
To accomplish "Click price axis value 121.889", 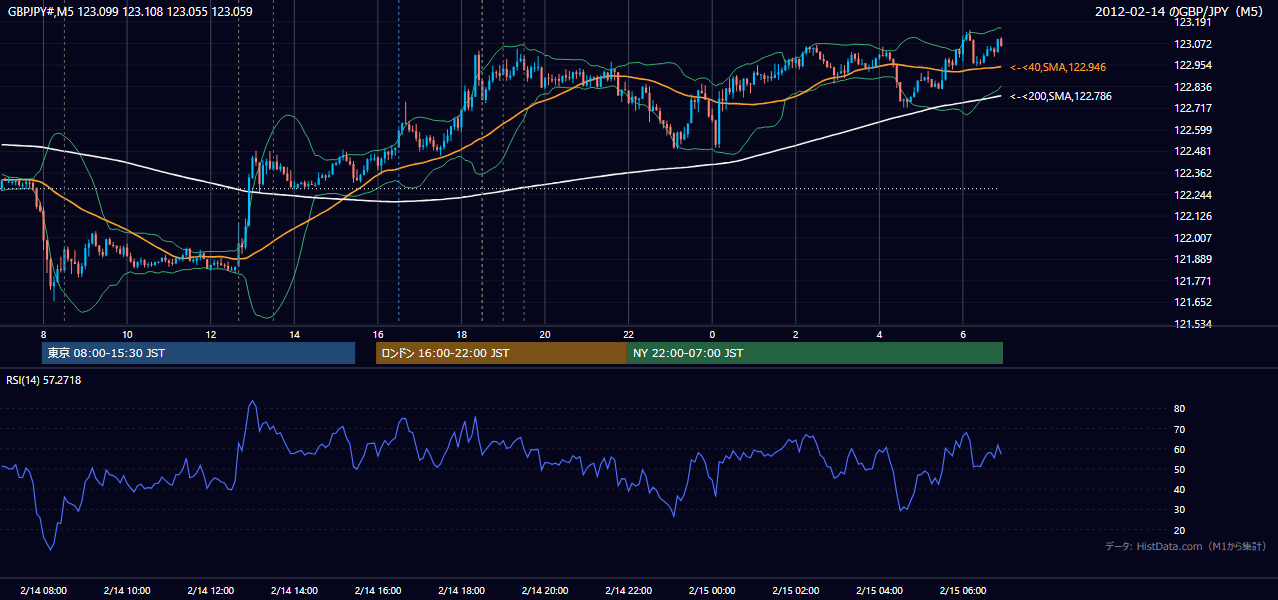I will click(1194, 260).
